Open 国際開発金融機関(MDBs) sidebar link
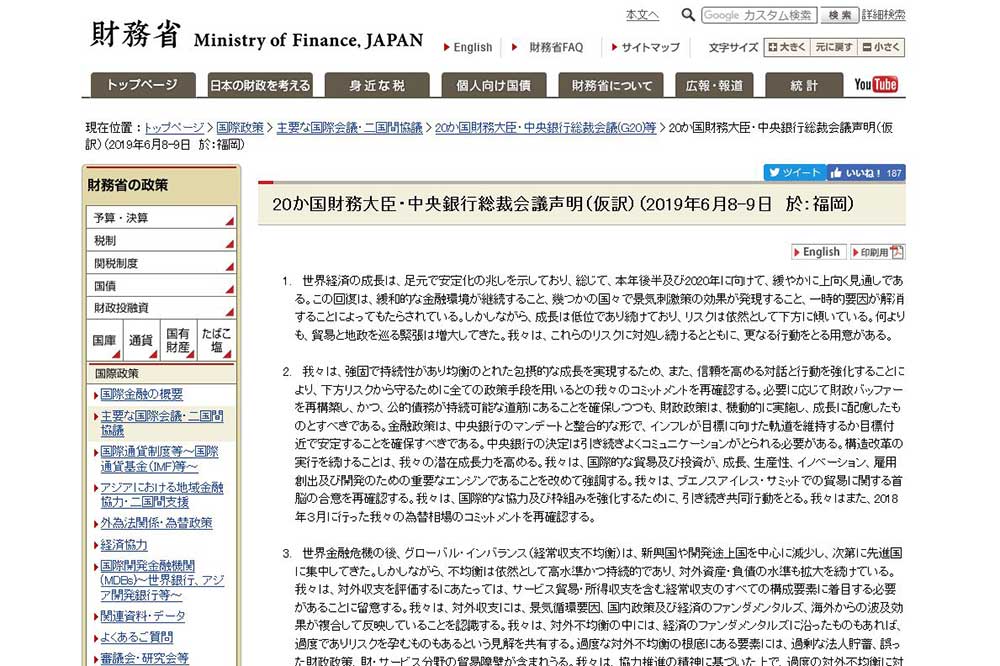 click(162, 580)
